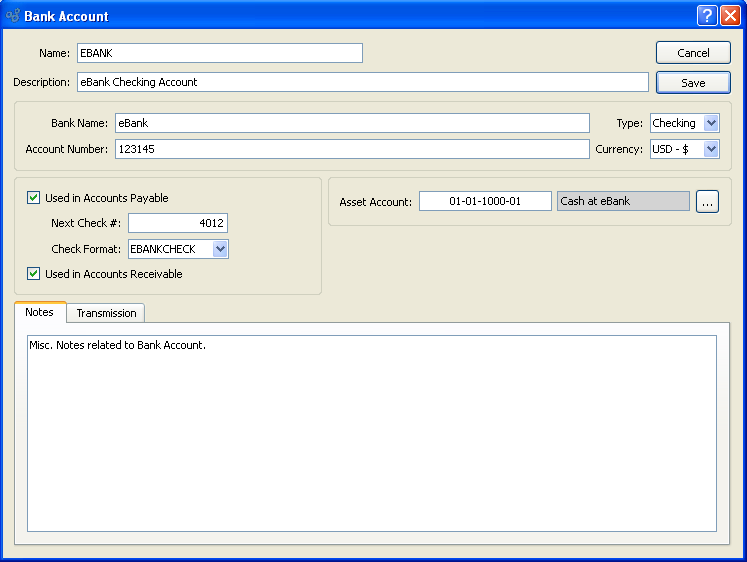The image size is (747, 562).
Task: Toggle Used in Accounts Receivable checkbox
Action: click(x=33, y=274)
